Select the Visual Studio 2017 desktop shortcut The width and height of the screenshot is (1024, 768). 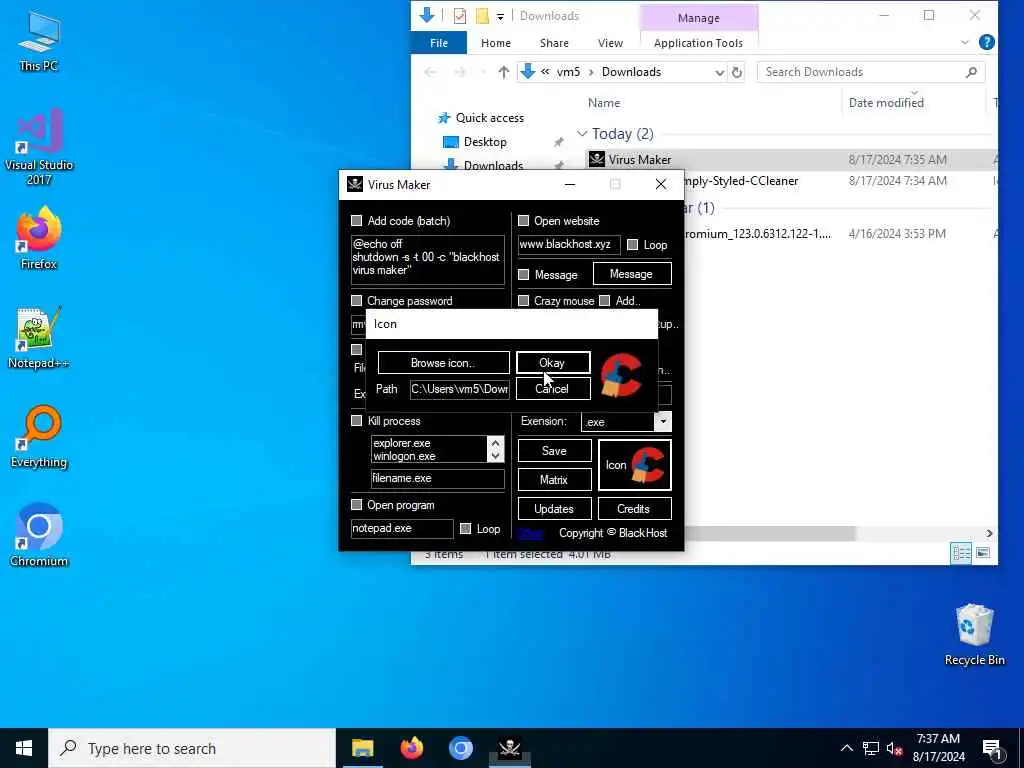click(x=39, y=146)
